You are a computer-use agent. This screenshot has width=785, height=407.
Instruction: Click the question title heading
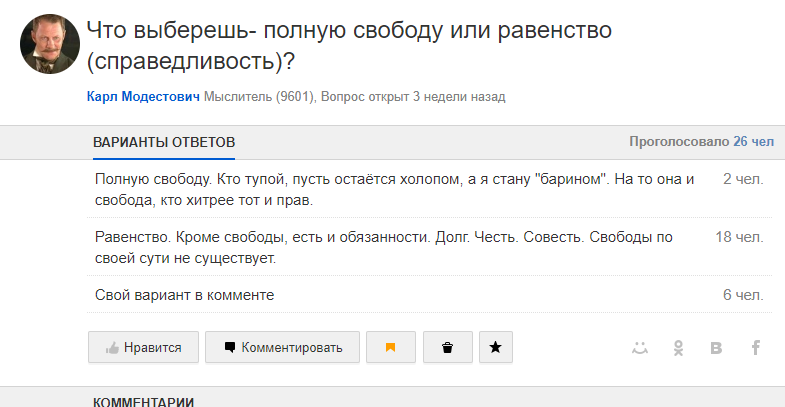[x=349, y=46]
